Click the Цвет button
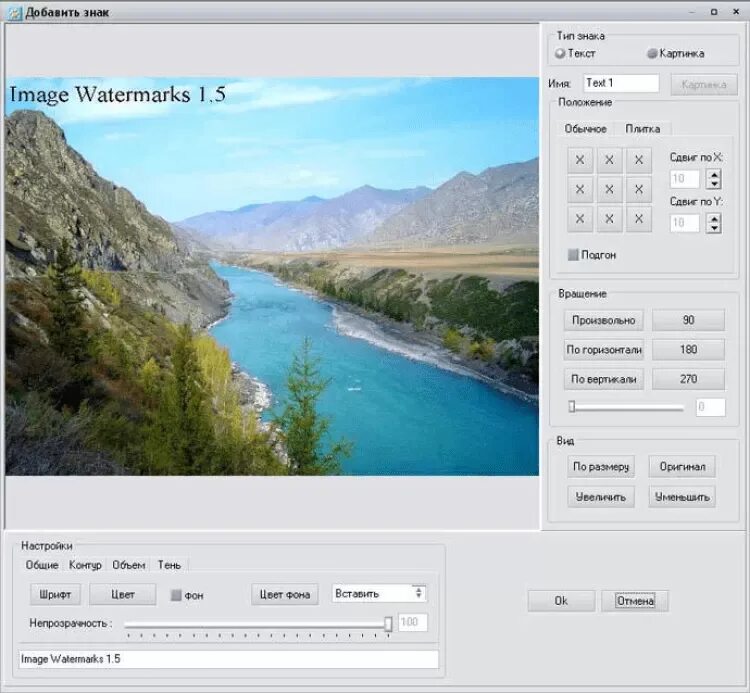This screenshot has width=750, height=693. pyautogui.click(x=123, y=594)
